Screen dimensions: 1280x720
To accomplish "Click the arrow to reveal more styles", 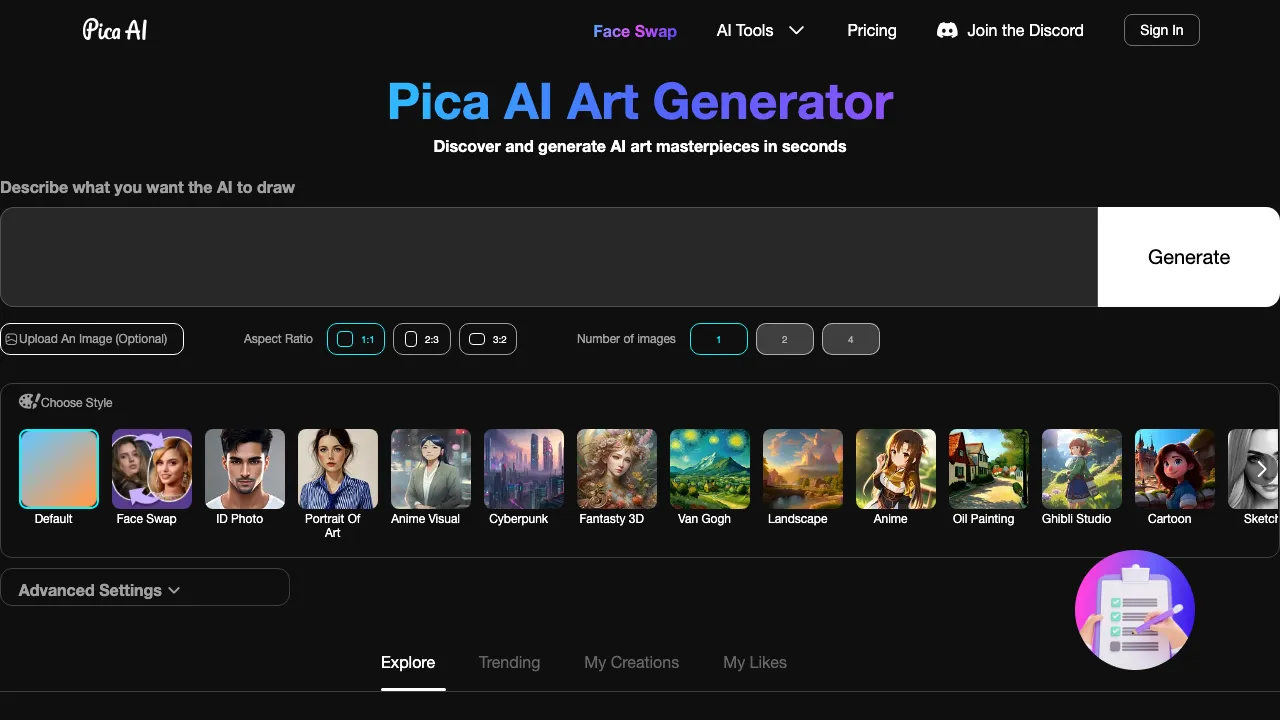I will pos(1261,469).
